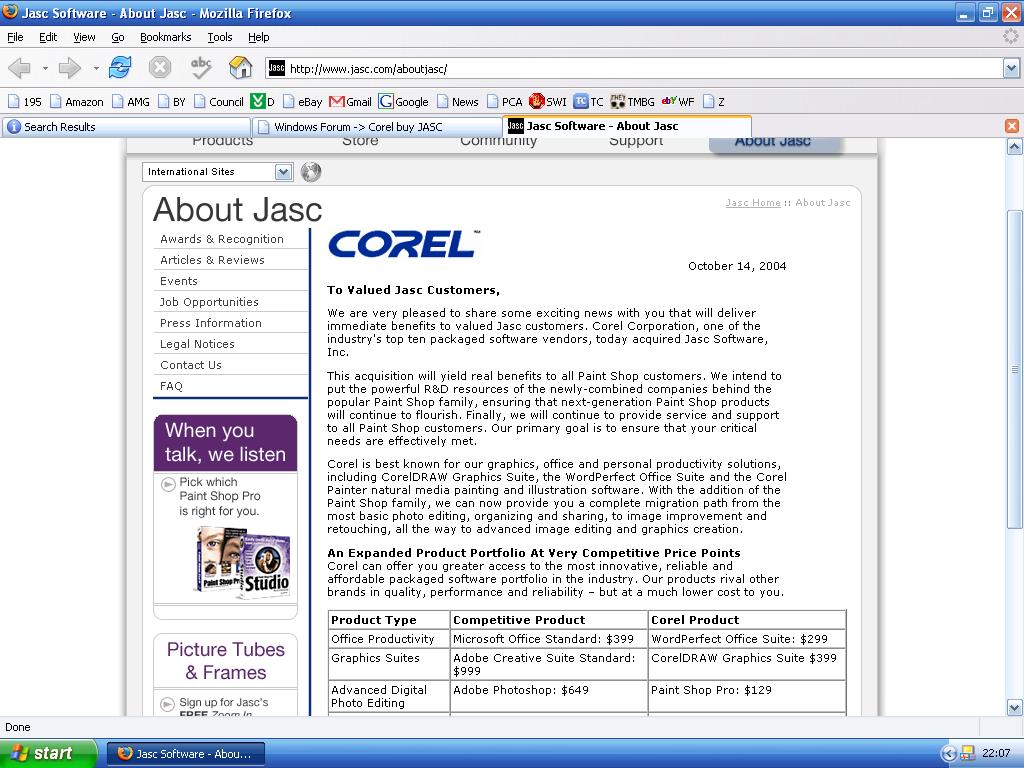
Task: Open the Events sidebar link
Action: (179, 281)
